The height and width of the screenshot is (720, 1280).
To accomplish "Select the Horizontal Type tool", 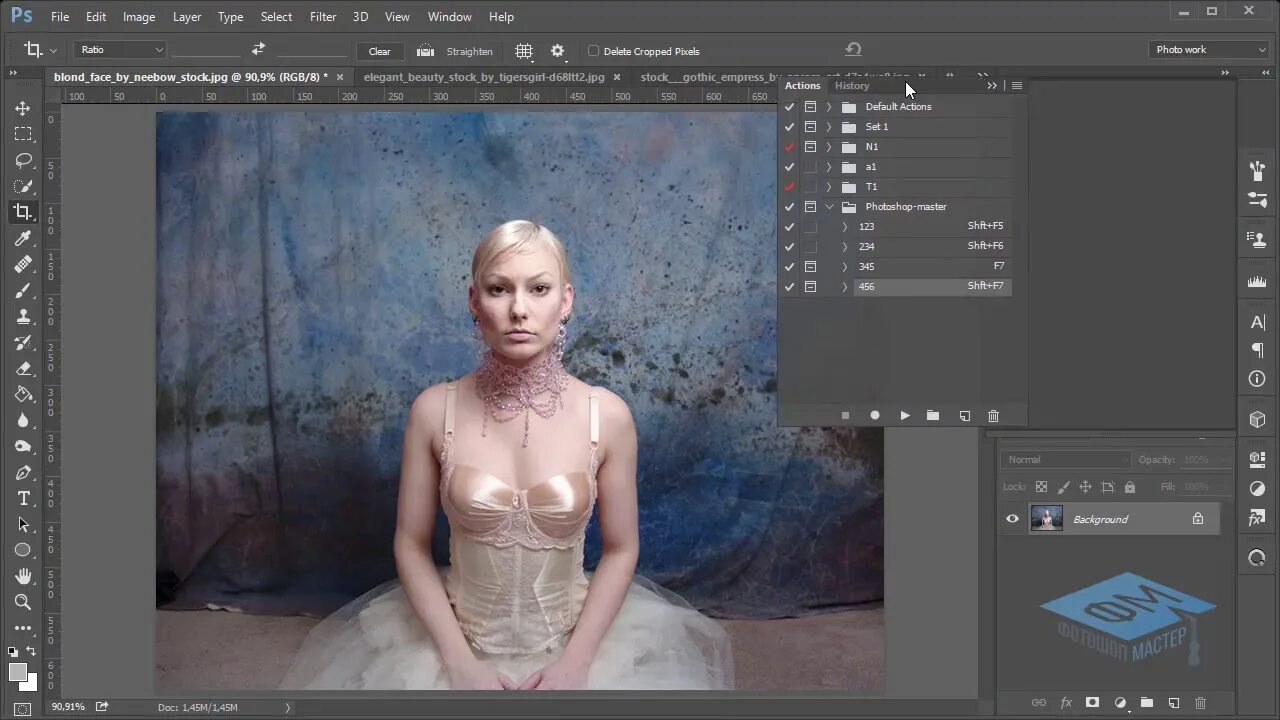I will [x=22, y=498].
